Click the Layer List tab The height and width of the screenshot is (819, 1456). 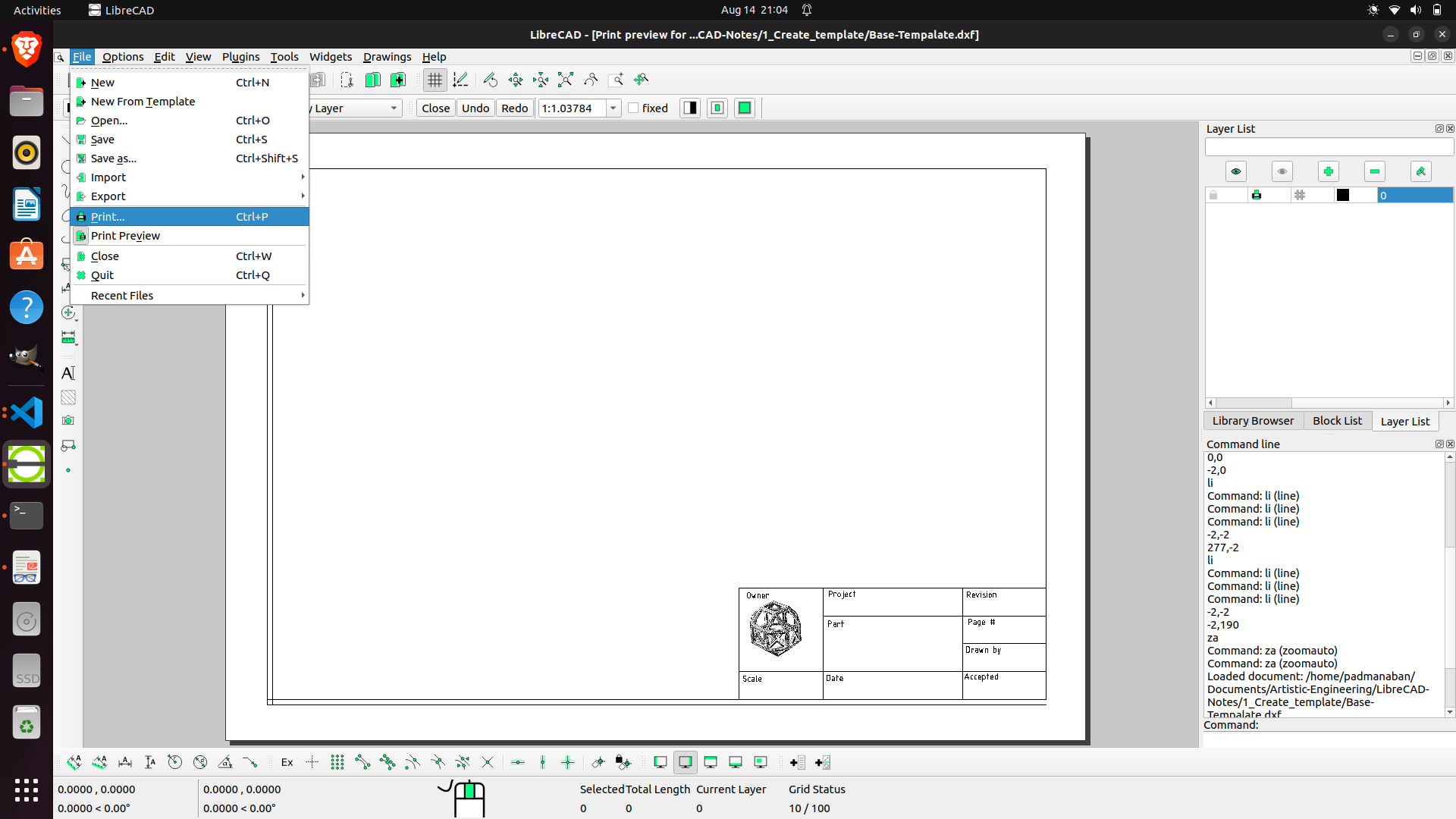pyautogui.click(x=1404, y=422)
